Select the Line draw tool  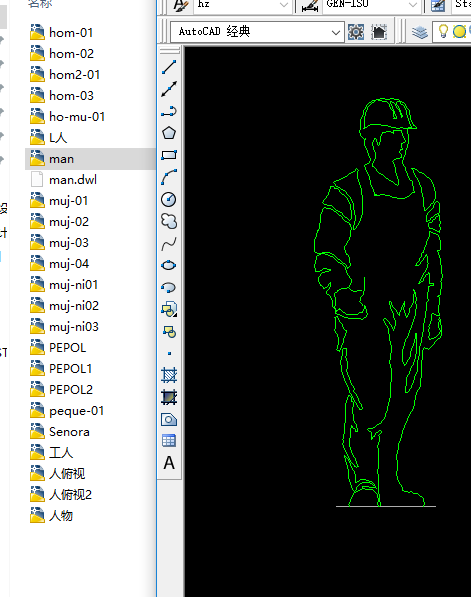pyautogui.click(x=169, y=67)
